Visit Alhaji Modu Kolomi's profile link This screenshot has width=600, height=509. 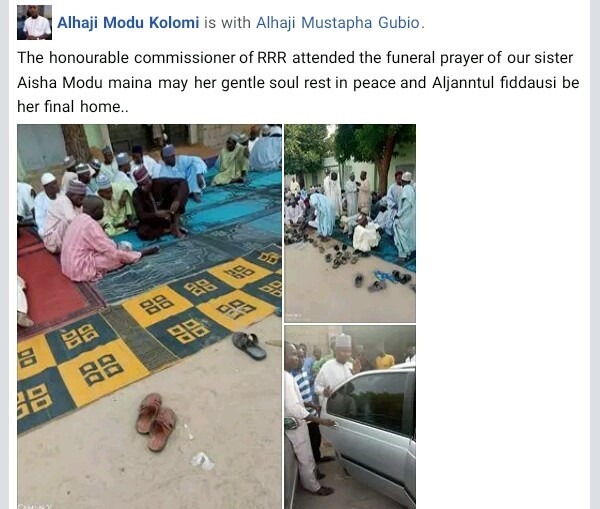coord(128,23)
